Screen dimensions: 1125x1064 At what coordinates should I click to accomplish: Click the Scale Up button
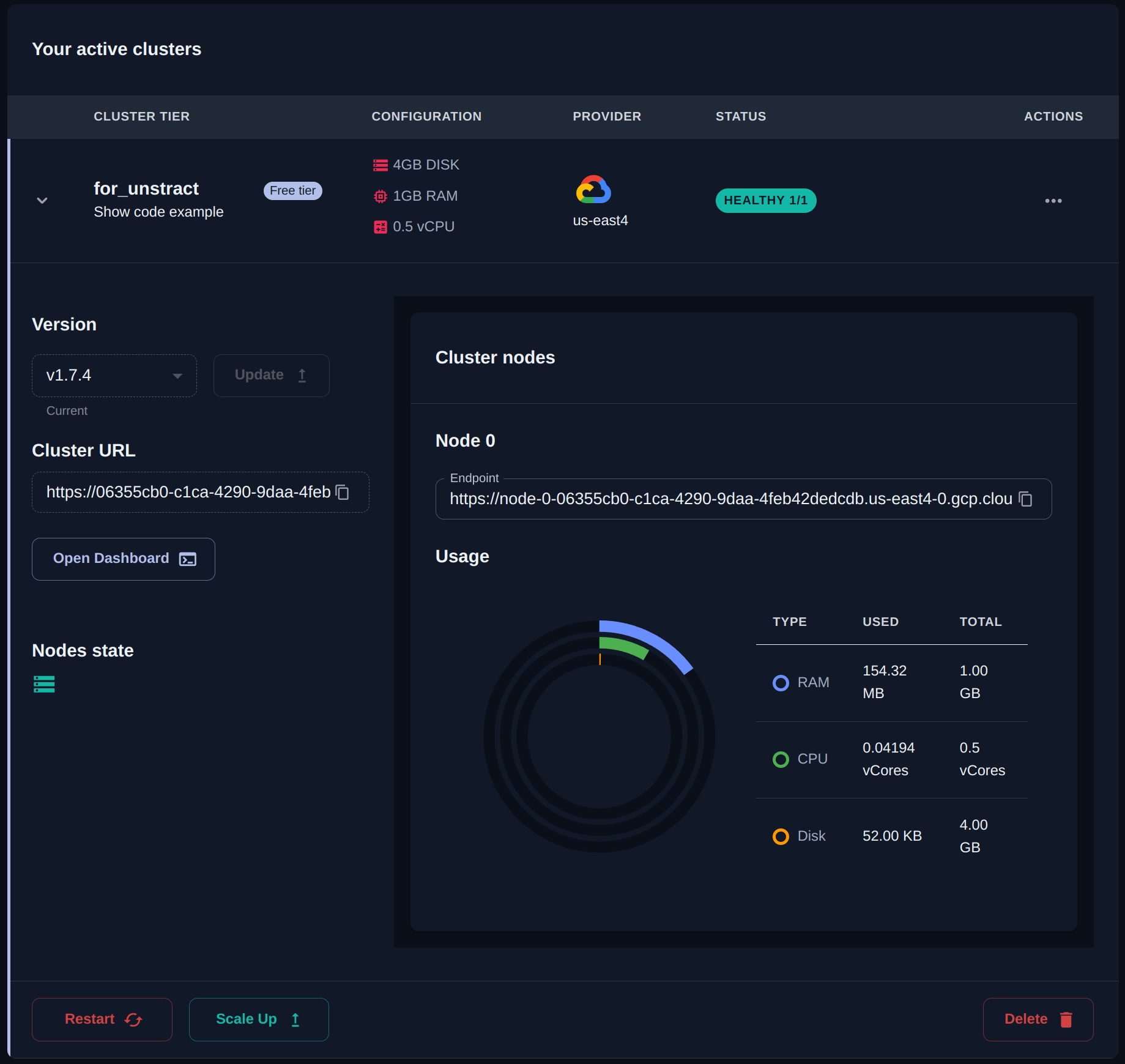(259, 1019)
